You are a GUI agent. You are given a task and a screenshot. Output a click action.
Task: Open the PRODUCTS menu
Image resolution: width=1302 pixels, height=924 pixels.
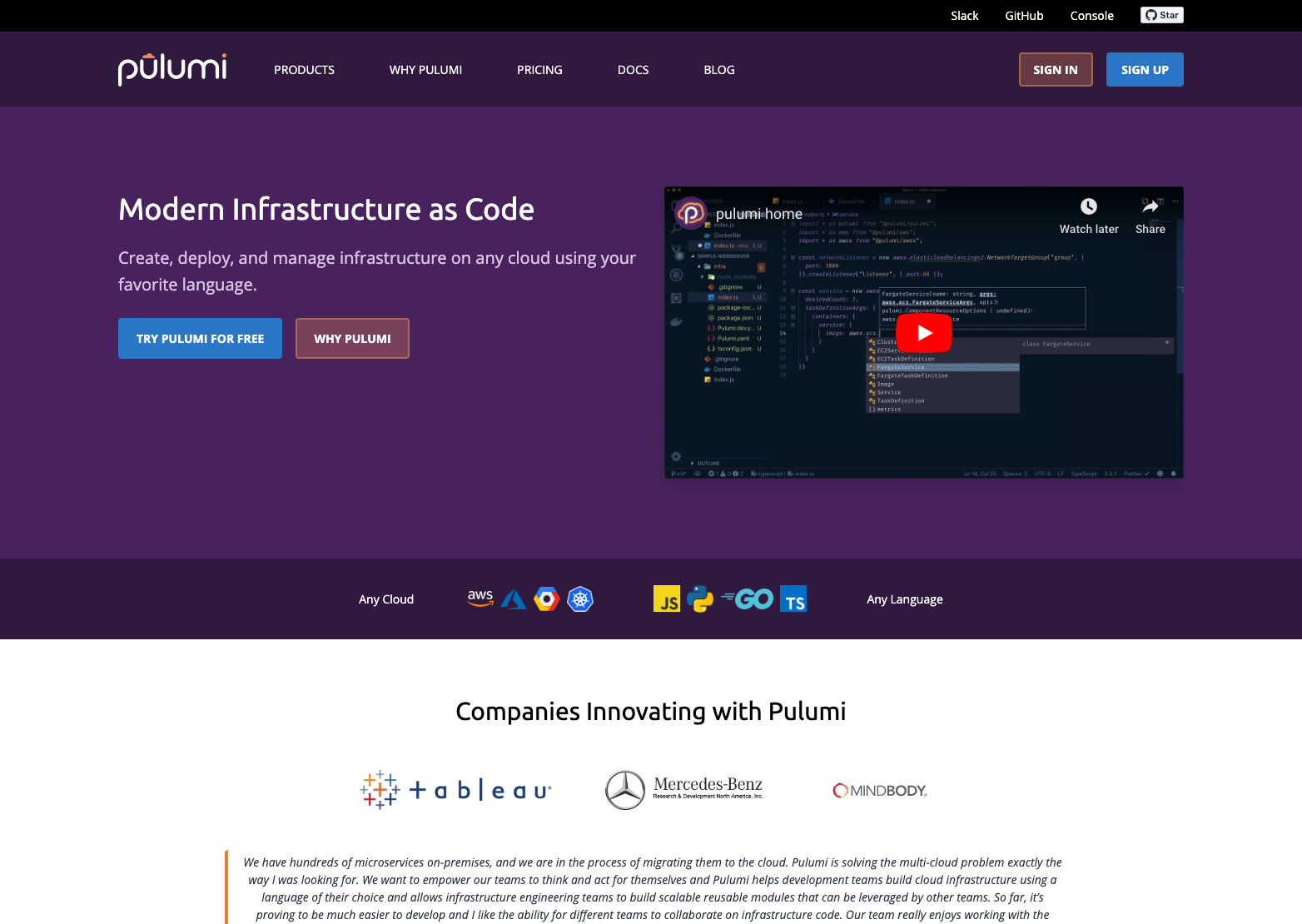(304, 70)
